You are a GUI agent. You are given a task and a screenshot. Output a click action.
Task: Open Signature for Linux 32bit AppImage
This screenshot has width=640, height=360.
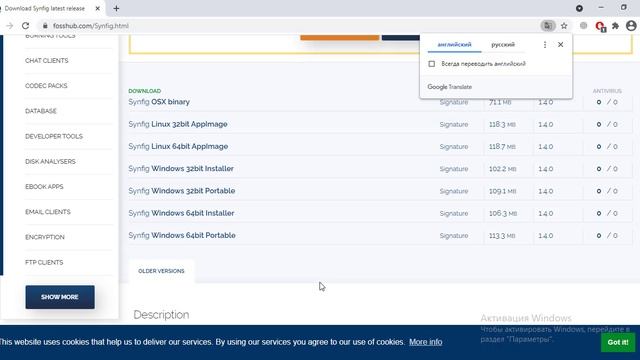click(454, 124)
